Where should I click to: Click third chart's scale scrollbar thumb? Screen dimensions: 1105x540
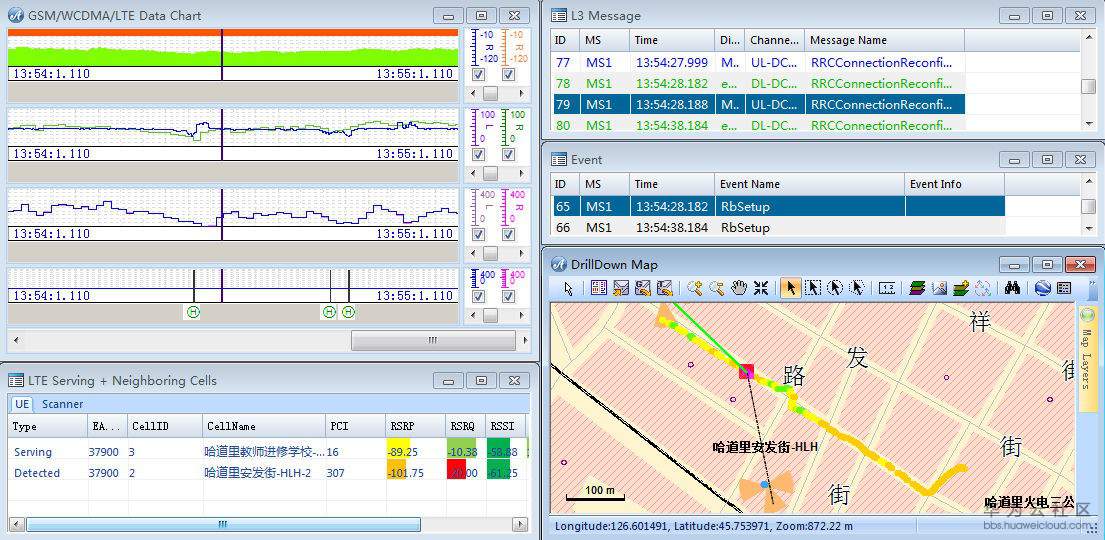click(490, 253)
